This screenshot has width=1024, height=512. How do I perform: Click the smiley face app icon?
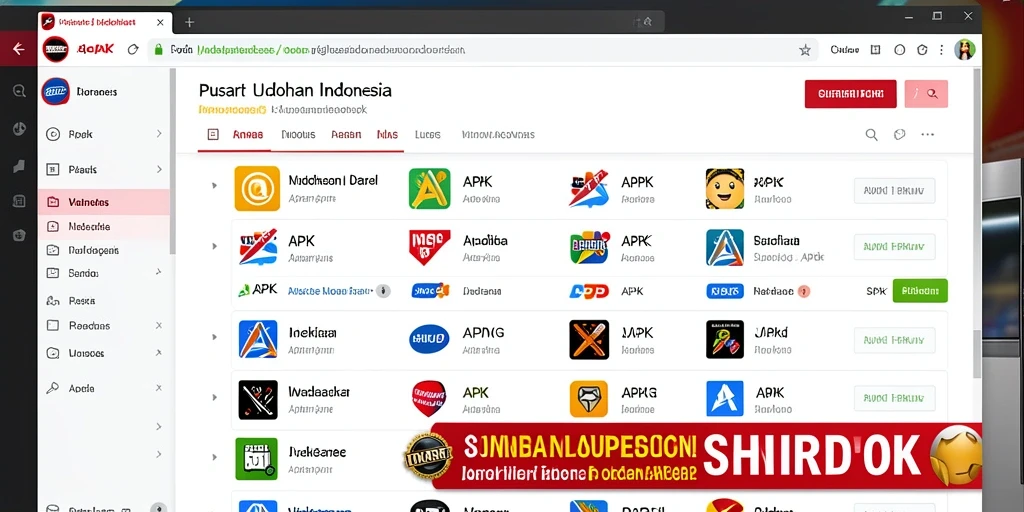click(724, 189)
